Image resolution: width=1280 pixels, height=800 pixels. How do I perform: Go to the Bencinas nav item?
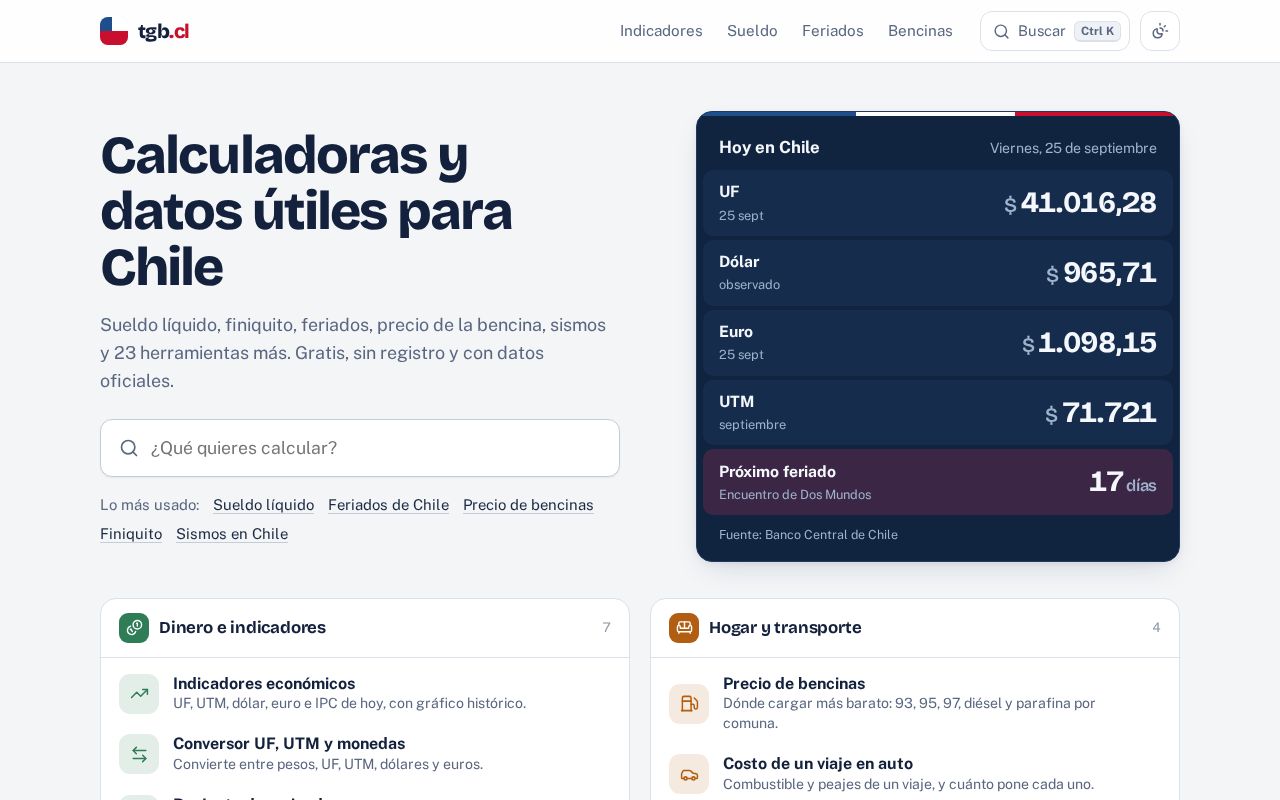(x=920, y=31)
